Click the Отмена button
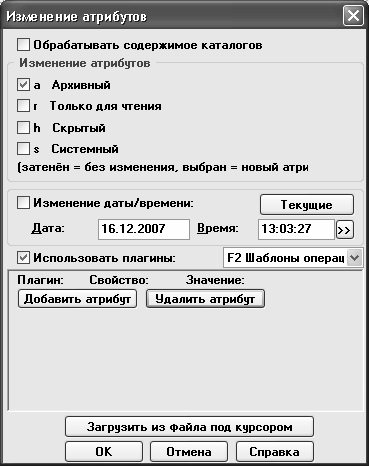This screenshot has width=369, height=466. pos(189,452)
